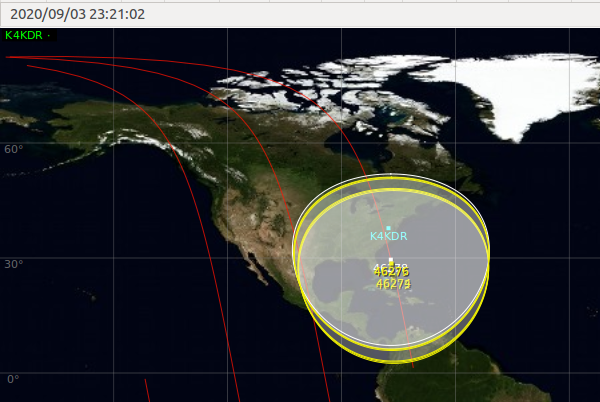This screenshot has height=402, width=600.
Task: Click the white satellite marker above 46276
Action: pyautogui.click(x=391, y=260)
